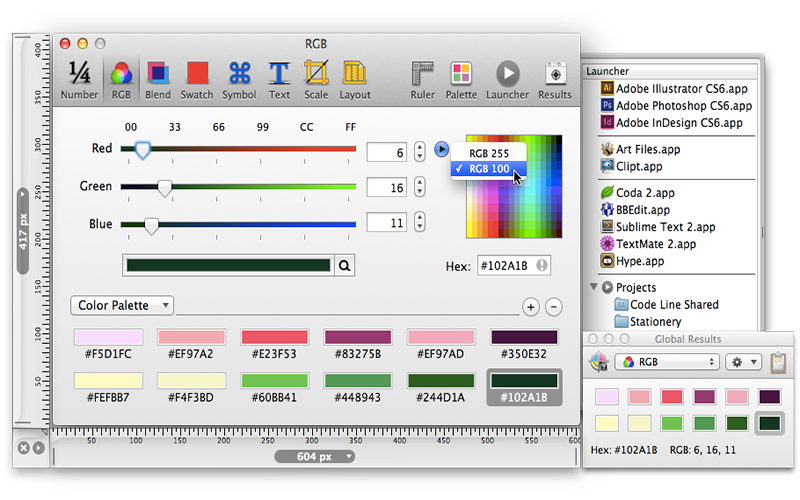The width and height of the screenshot is (800, 500).
Task: Select palette swatch #E23F53
Action: tap(274, 337)
